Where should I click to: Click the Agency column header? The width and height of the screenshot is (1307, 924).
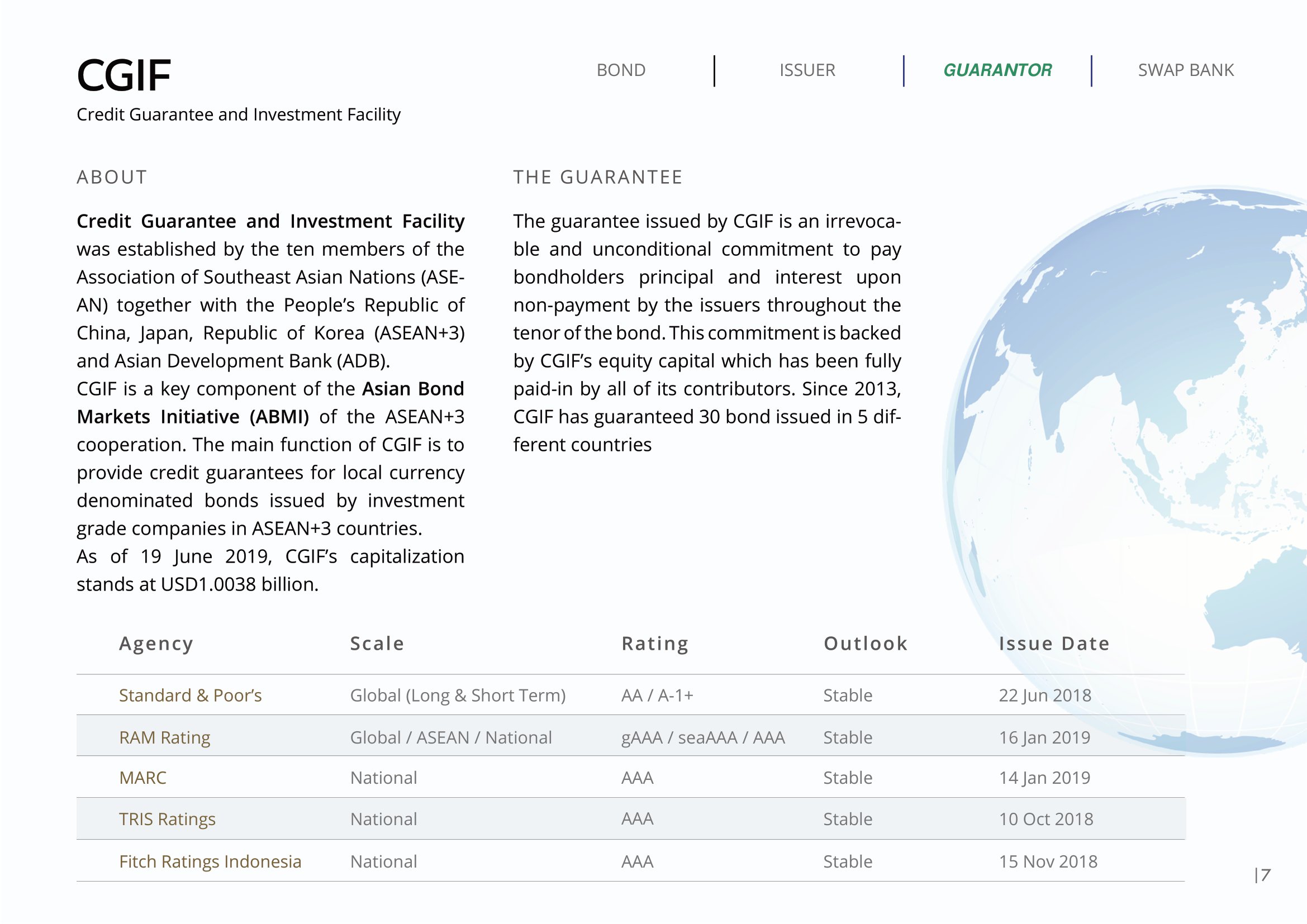pos(156,644)
